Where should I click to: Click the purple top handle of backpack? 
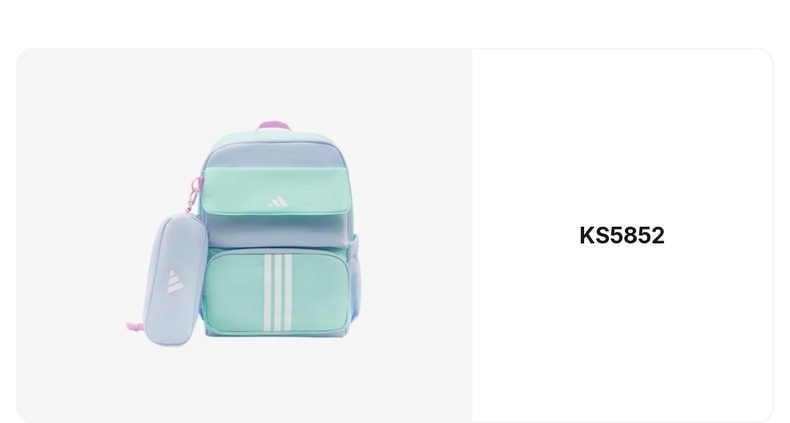[274, 125]
